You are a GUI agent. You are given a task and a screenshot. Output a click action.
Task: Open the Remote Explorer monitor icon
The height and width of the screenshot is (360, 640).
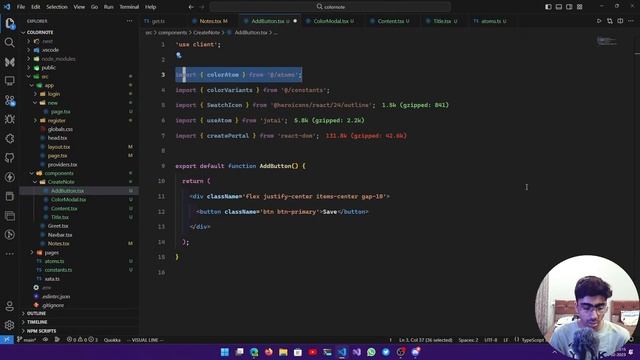coord(9,81)
